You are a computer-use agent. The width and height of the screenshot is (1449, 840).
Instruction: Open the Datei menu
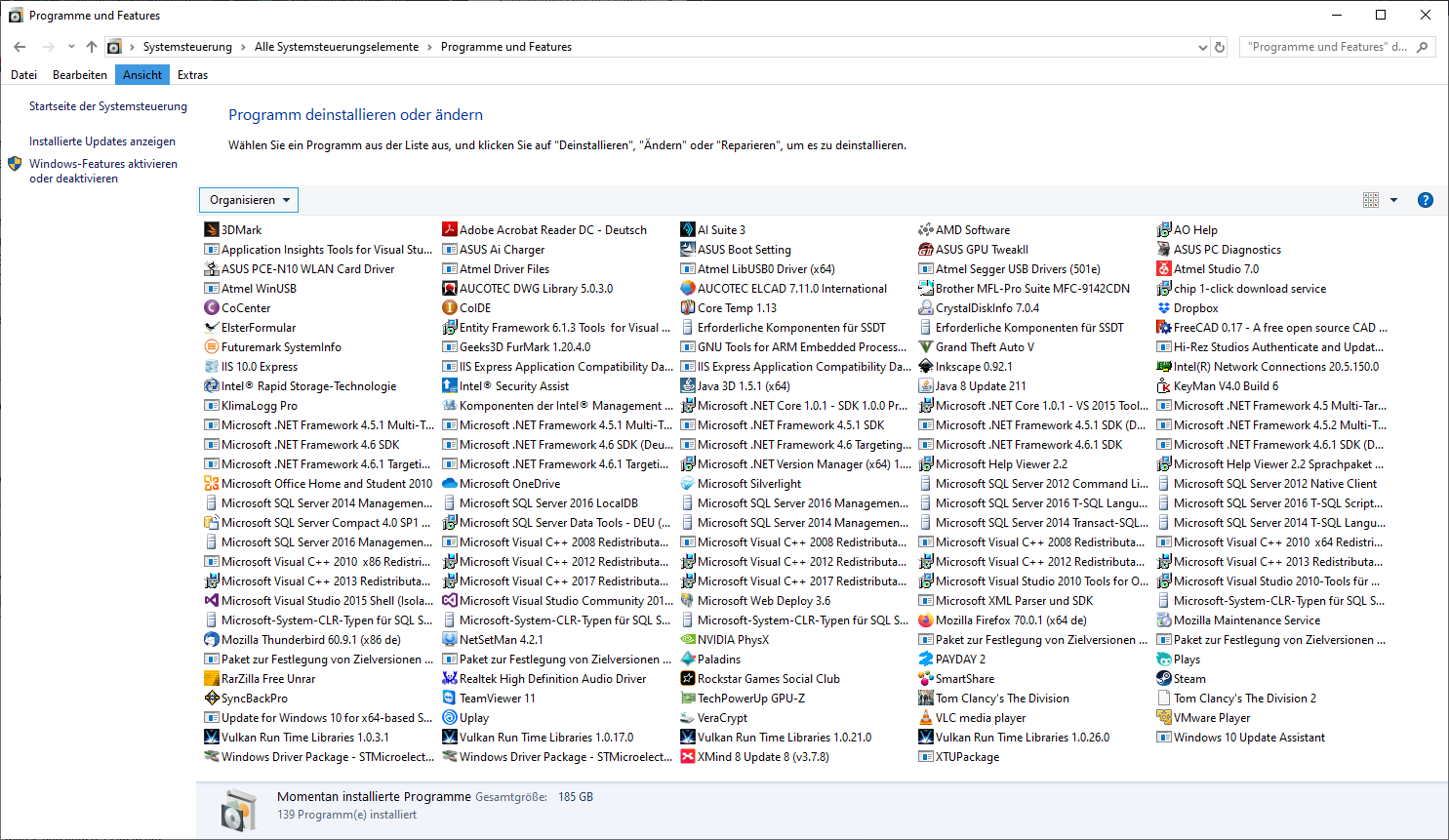23,75
